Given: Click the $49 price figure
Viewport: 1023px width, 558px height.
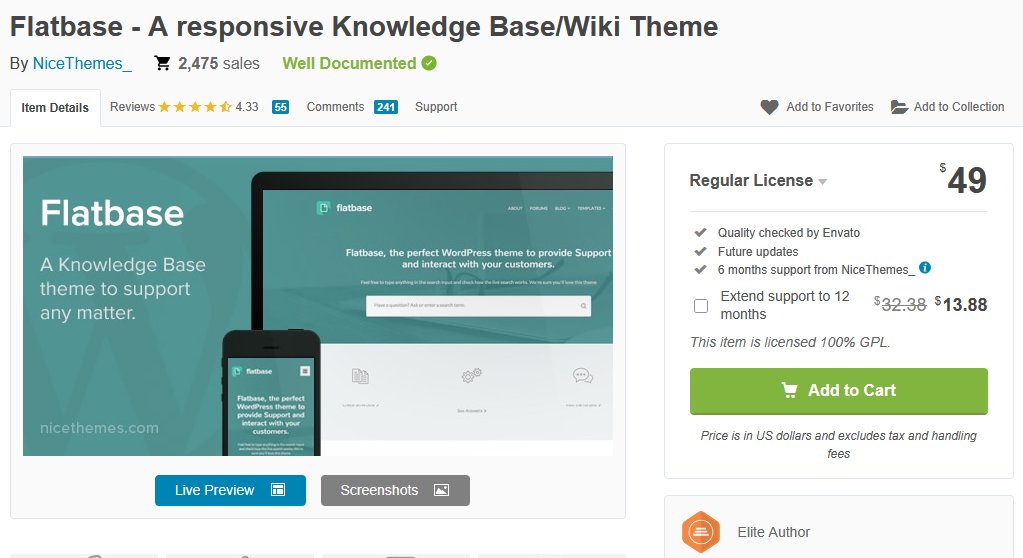Looking at the screenshot, I should [963, 179].
